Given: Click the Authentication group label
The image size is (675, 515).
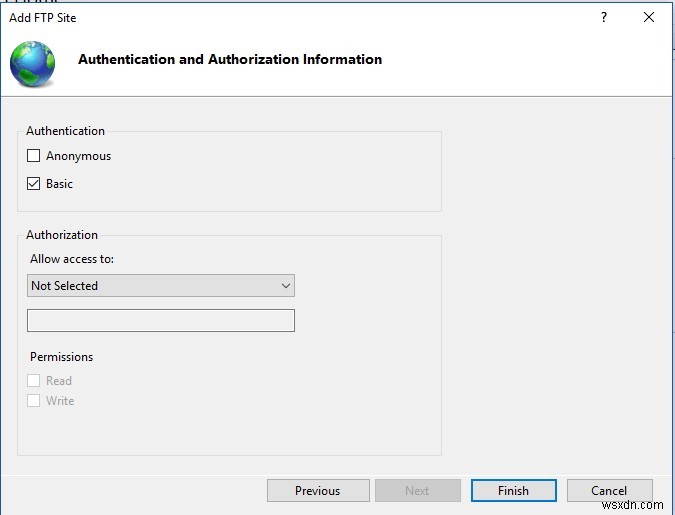Looking at the screenshot, I should tap(65, 131).
